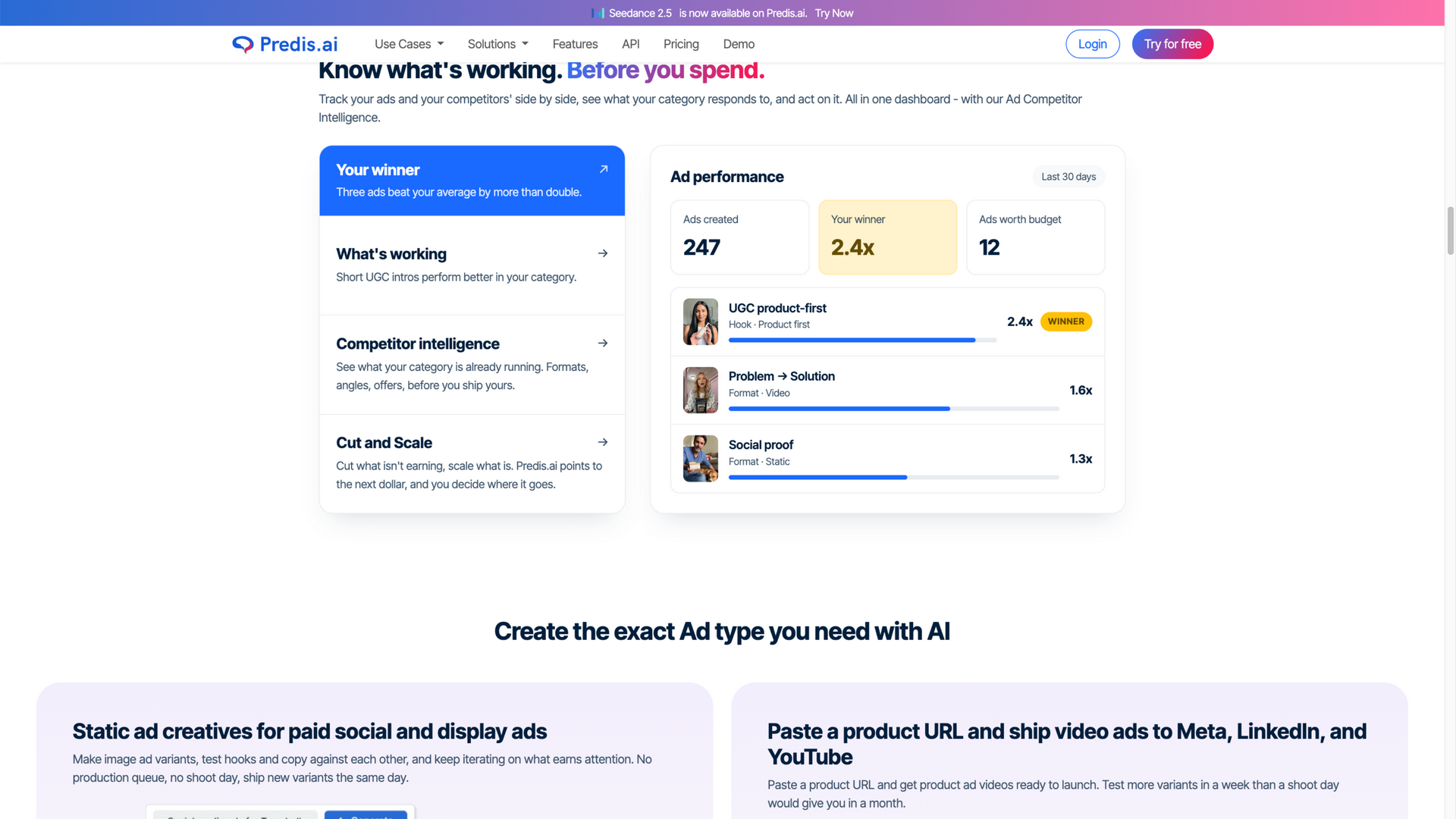Image resolution: width=1456 pixels, height=819 pixels.
Task: Select the What's working heading
Action: [x=391, y=254]
